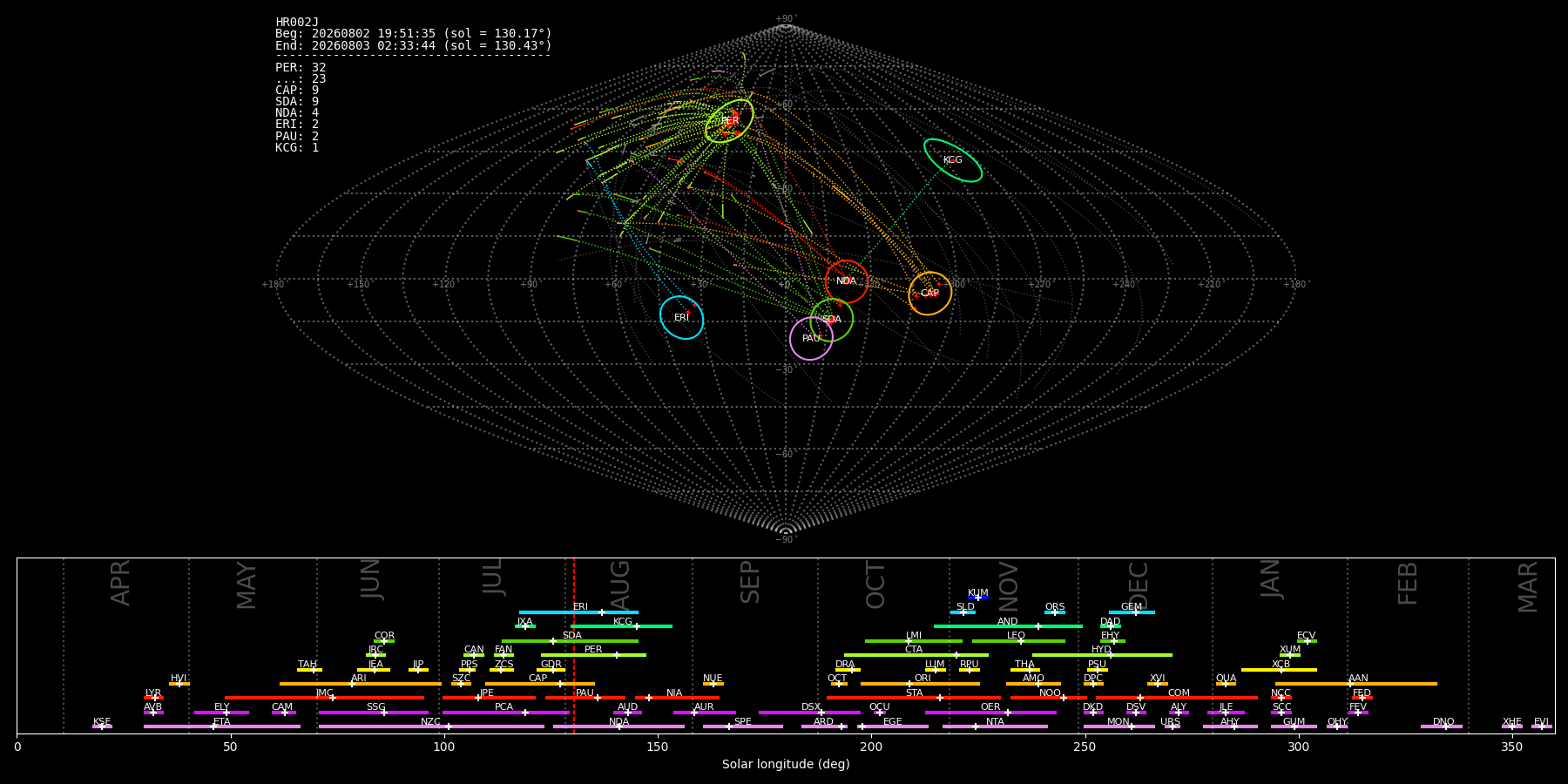Select the CAP orange radiant circle
Screen dimensions: 1568x784
coord(930,294)
